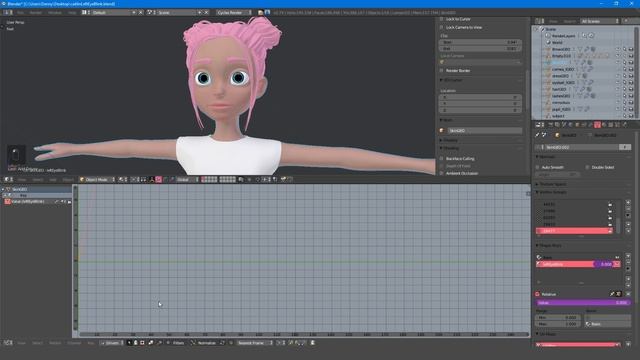The height and width of the screenshot is (360, 640).
Task: Open the Help menu in top bar
Action: click(x=72, y=13)
